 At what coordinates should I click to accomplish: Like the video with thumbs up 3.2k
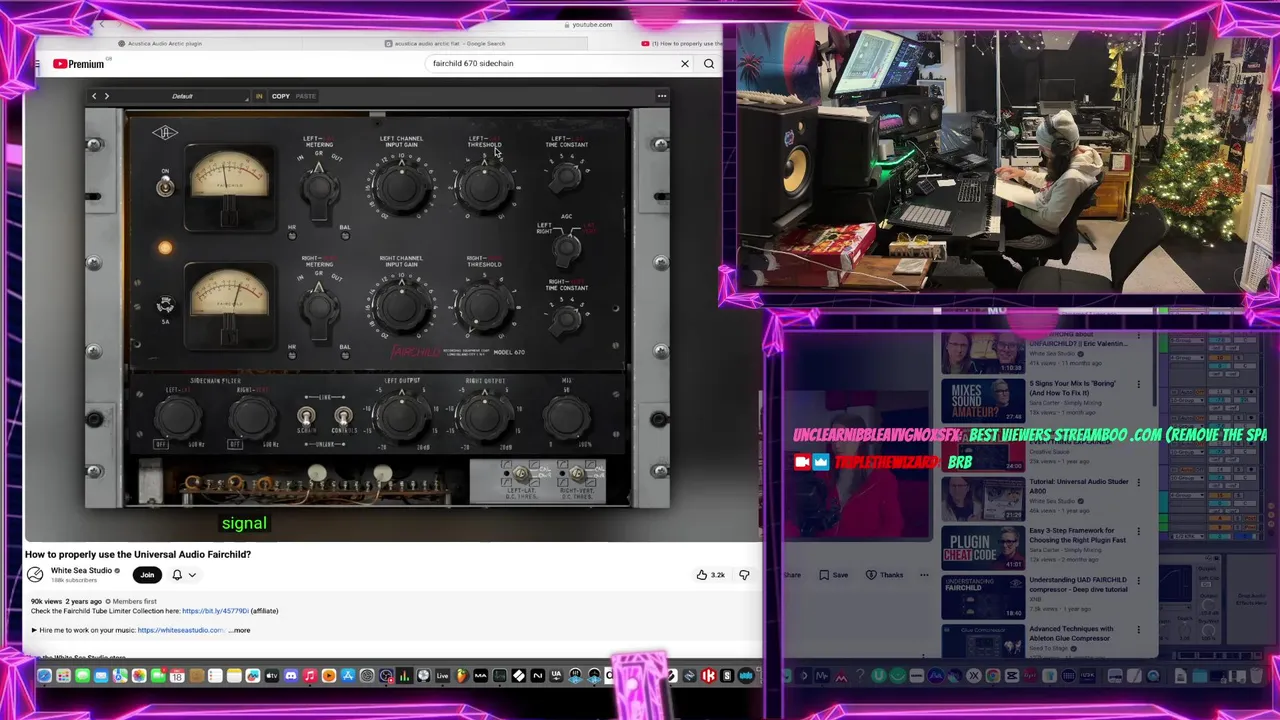pos(710,575)
